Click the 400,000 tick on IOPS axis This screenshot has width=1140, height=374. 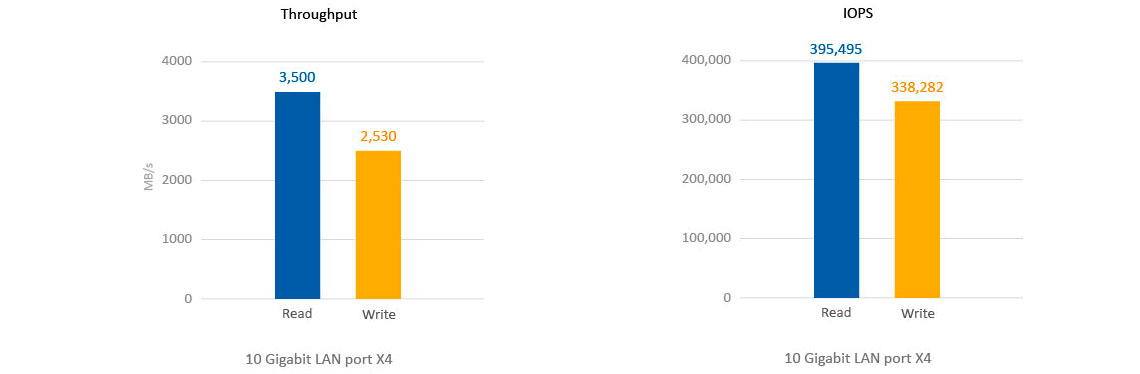click(704, 60)
